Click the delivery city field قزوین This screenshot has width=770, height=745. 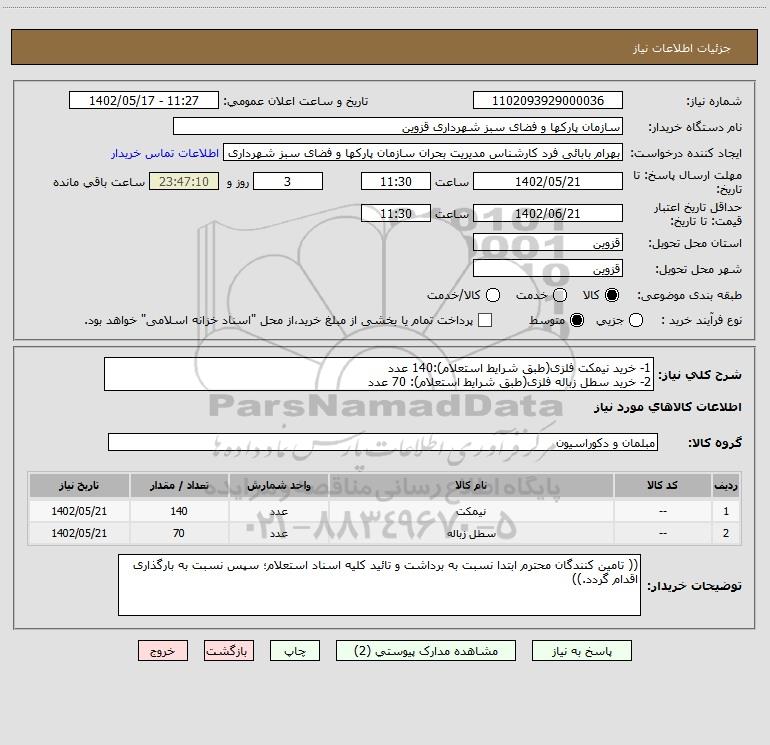[548, 268]
